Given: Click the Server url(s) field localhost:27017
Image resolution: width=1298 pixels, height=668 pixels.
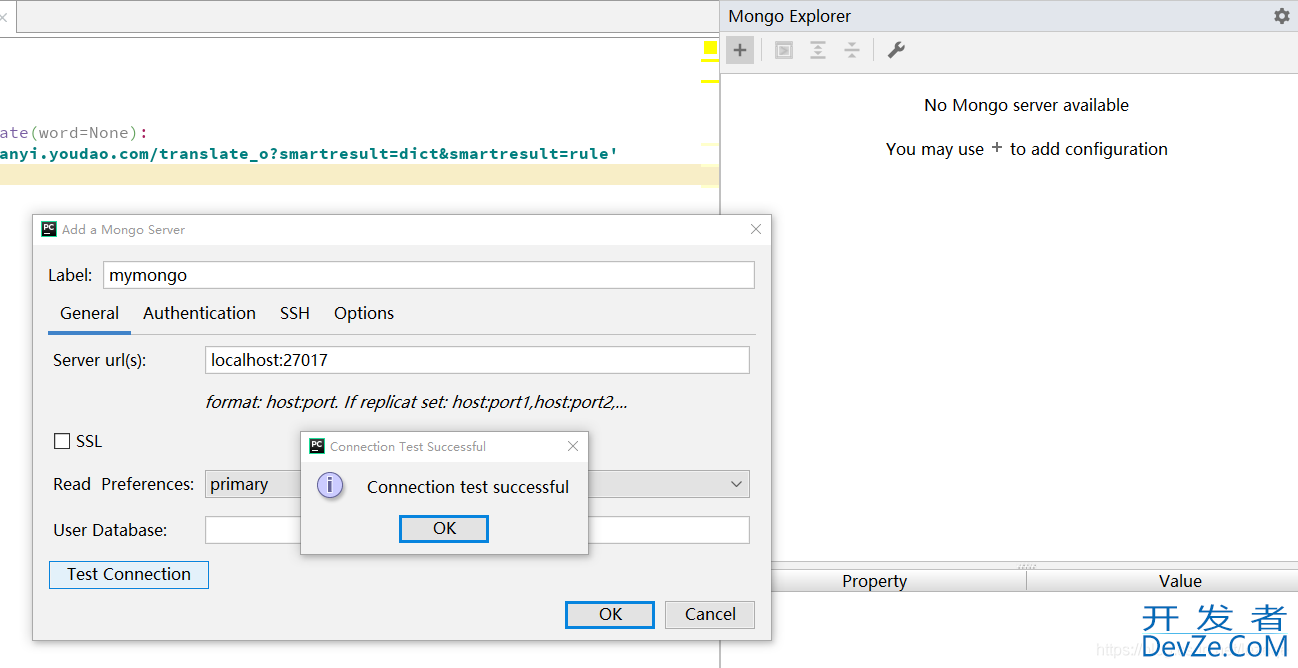Looking at the screenshot, I should (477, 360).
